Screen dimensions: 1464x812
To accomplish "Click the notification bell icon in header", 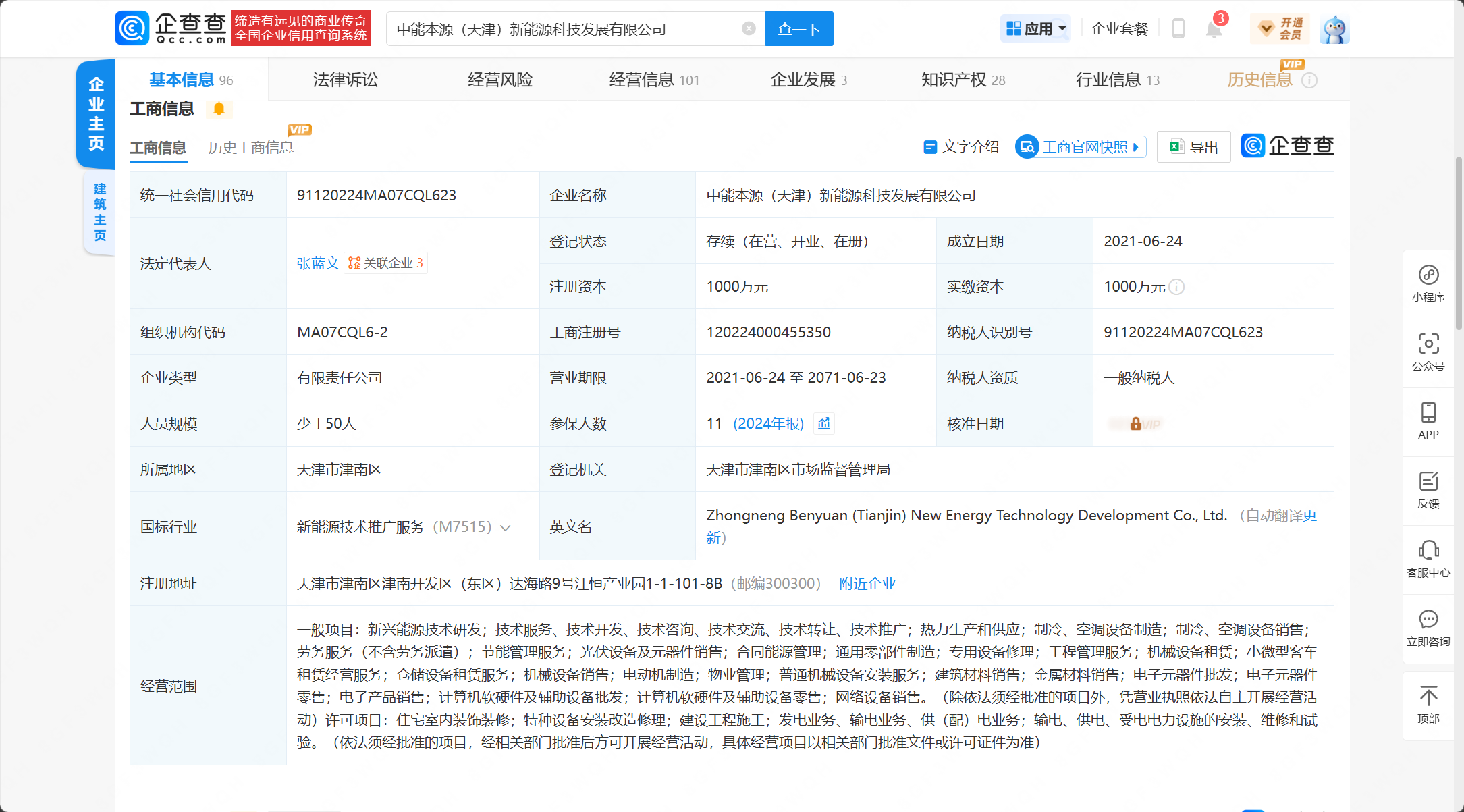I will coord(1214,29).
